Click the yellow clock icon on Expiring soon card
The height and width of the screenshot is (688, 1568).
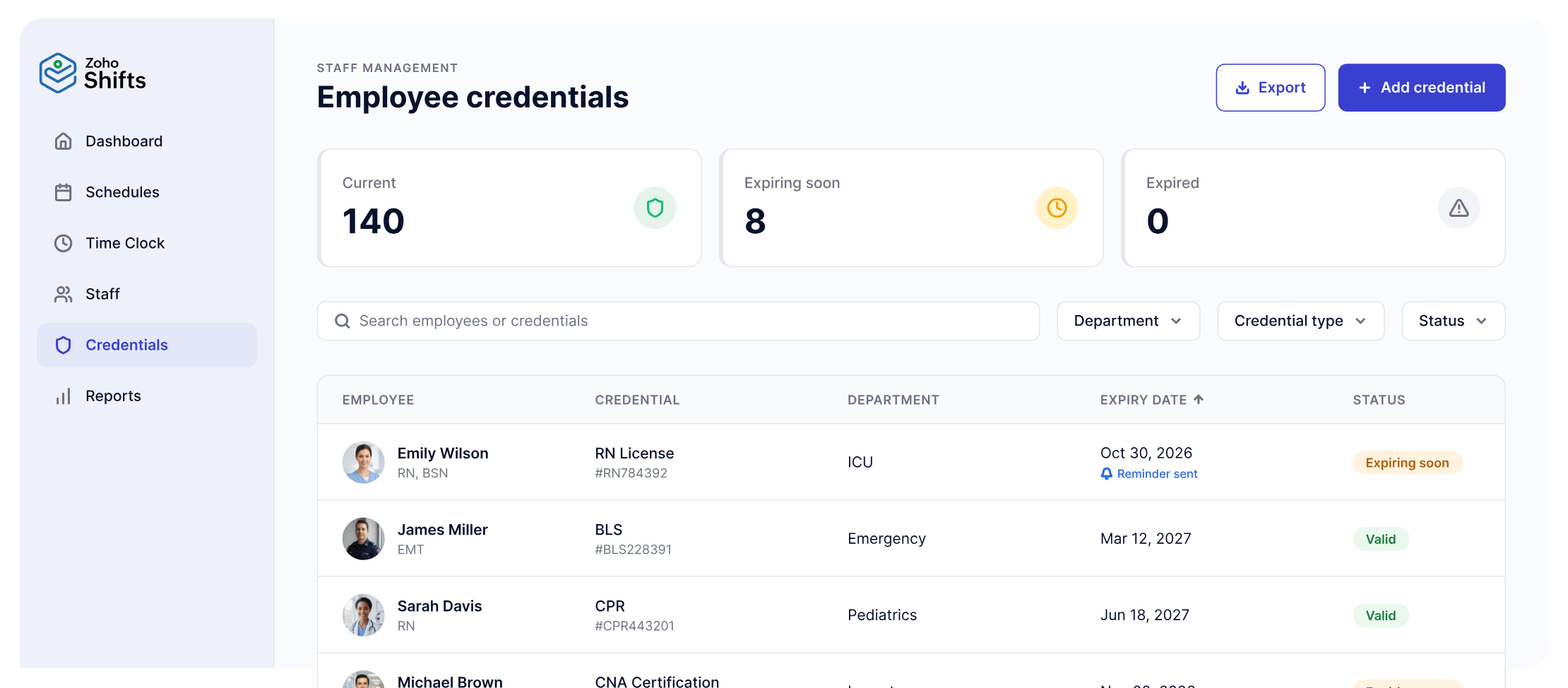(1057, 208)
